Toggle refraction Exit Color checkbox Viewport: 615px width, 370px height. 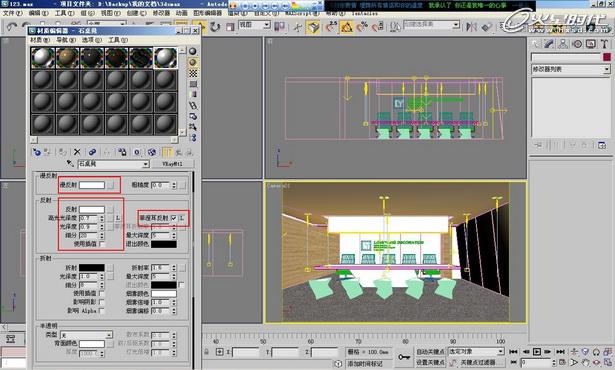pyautogui.click(x=181, y=285)
